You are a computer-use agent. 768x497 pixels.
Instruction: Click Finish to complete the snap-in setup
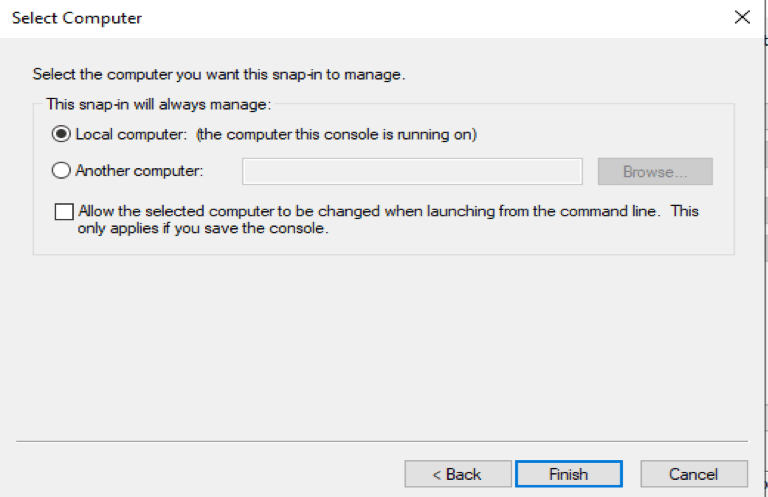[568, 474]
